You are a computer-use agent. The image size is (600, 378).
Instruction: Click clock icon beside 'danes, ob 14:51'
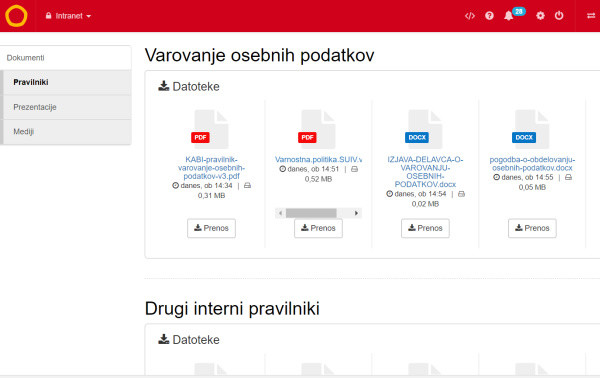click(282, 169)
